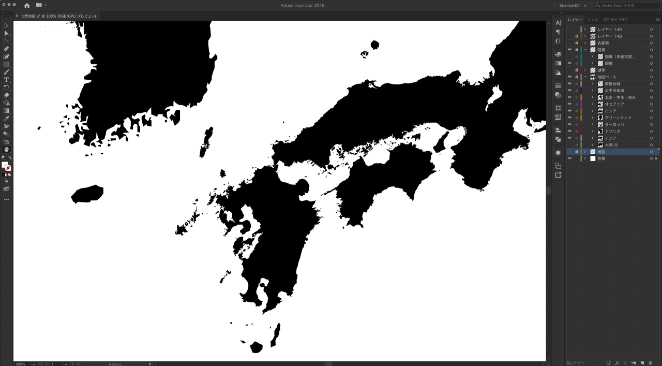Open the Edit Toolbar three-dots button

[x=6, y=199]
